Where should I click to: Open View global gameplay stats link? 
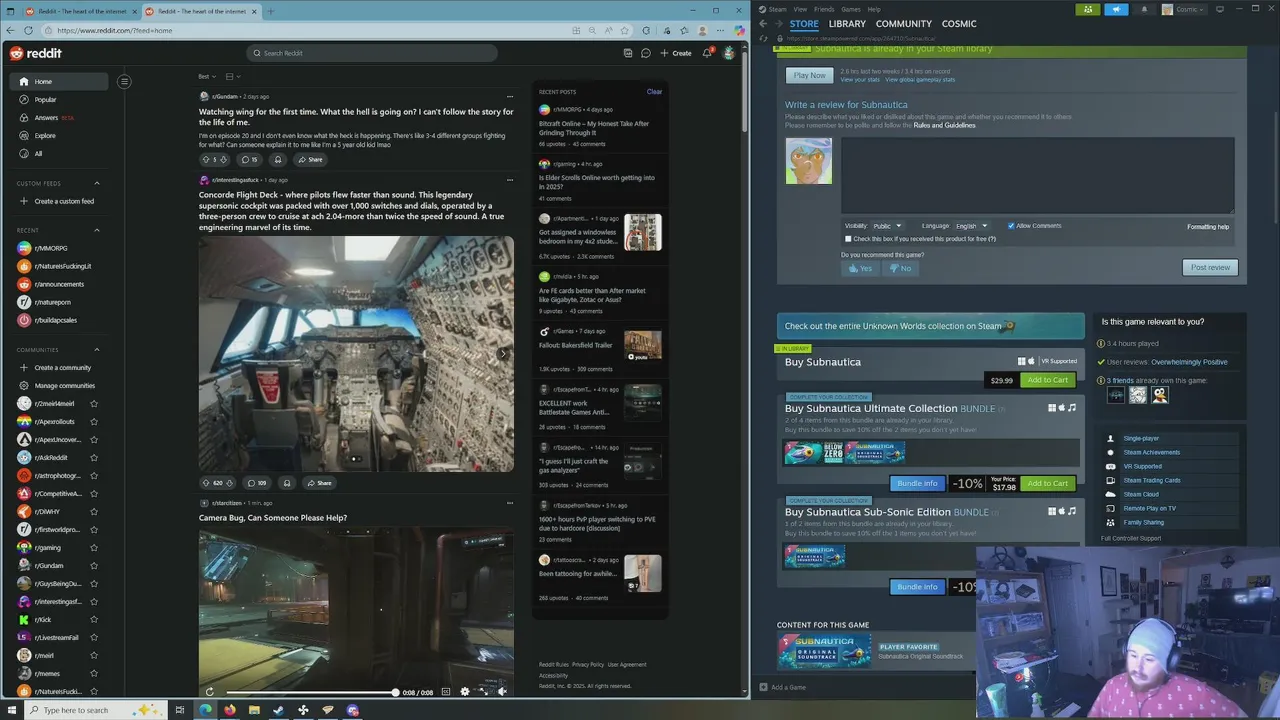(x=920, y=80)
